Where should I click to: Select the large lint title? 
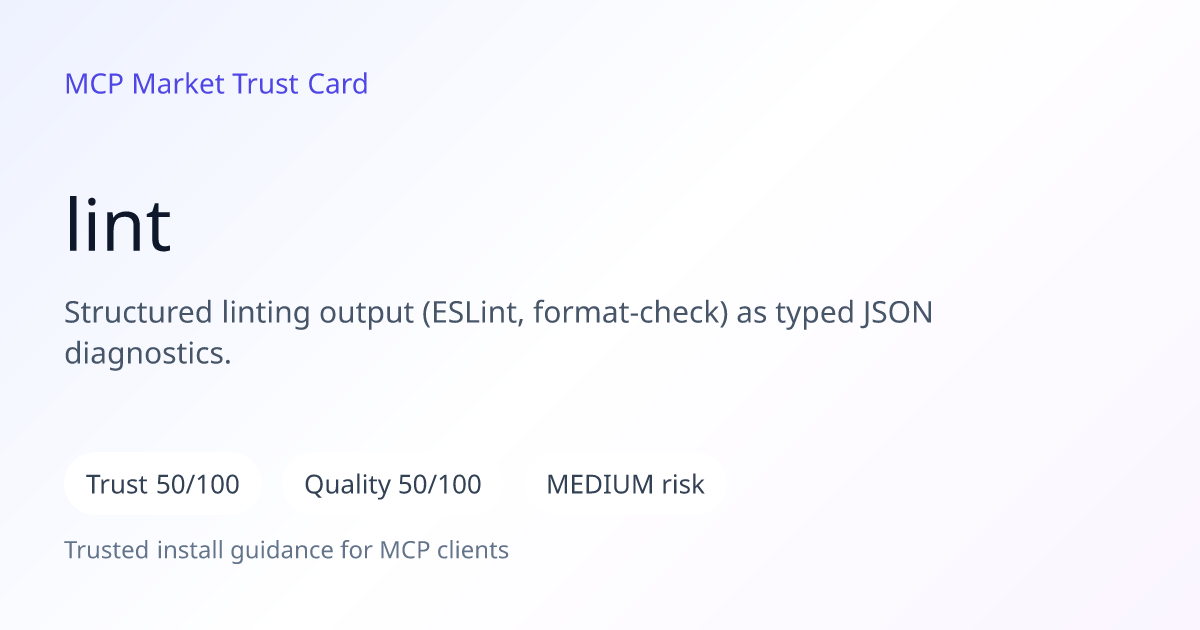click(x=118, y=224)
